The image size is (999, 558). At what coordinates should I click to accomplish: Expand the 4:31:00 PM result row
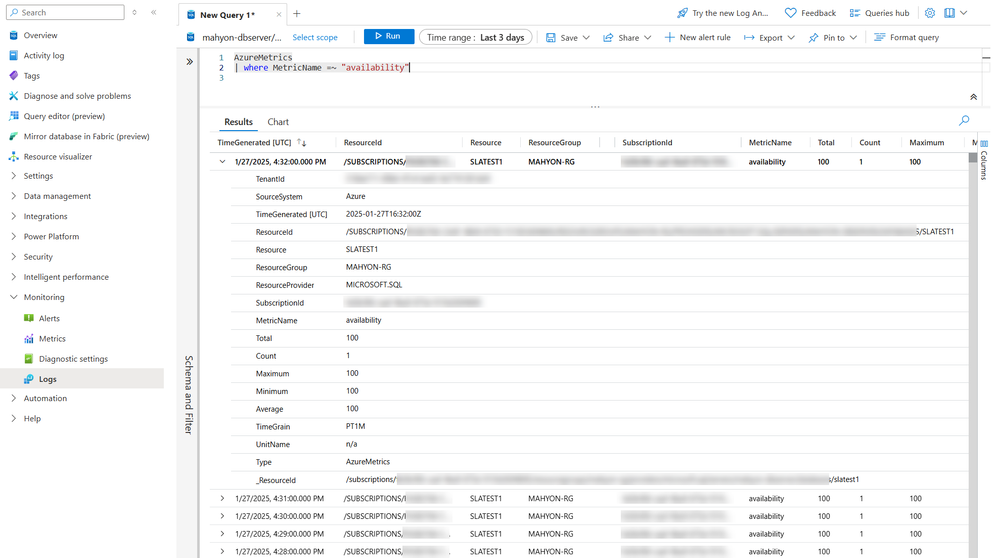[x=222, y=499]
